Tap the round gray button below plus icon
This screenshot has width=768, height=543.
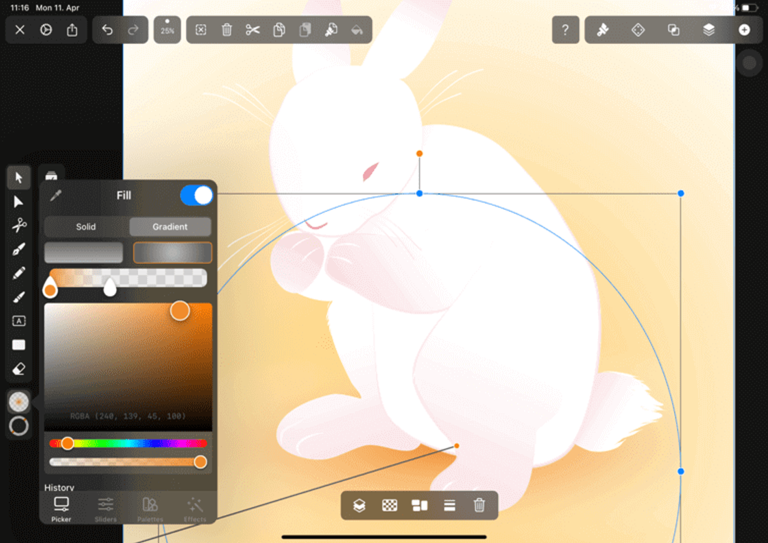tap(749, 63)
